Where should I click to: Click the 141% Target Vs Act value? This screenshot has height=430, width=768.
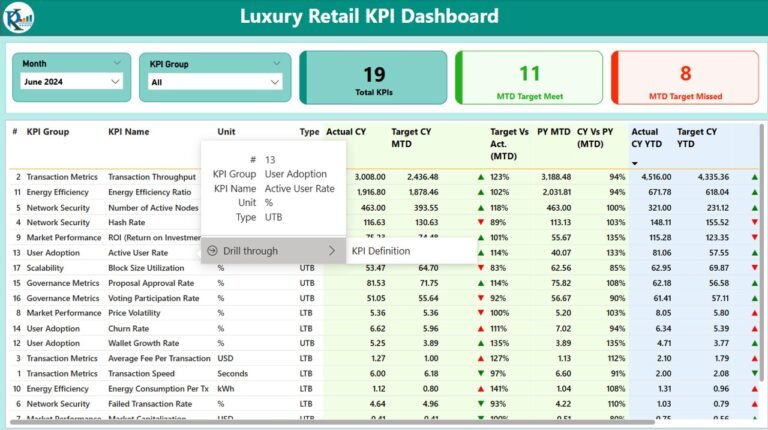[499, 389]
